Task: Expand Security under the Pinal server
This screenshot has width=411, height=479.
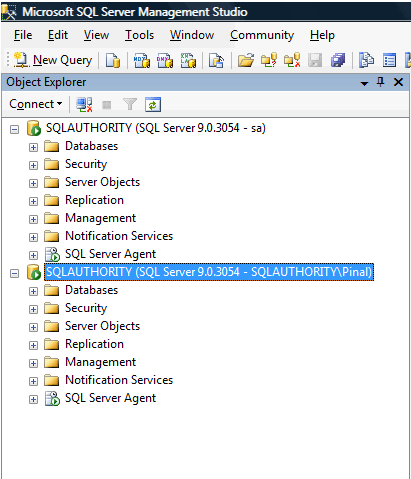Action: 33,309
